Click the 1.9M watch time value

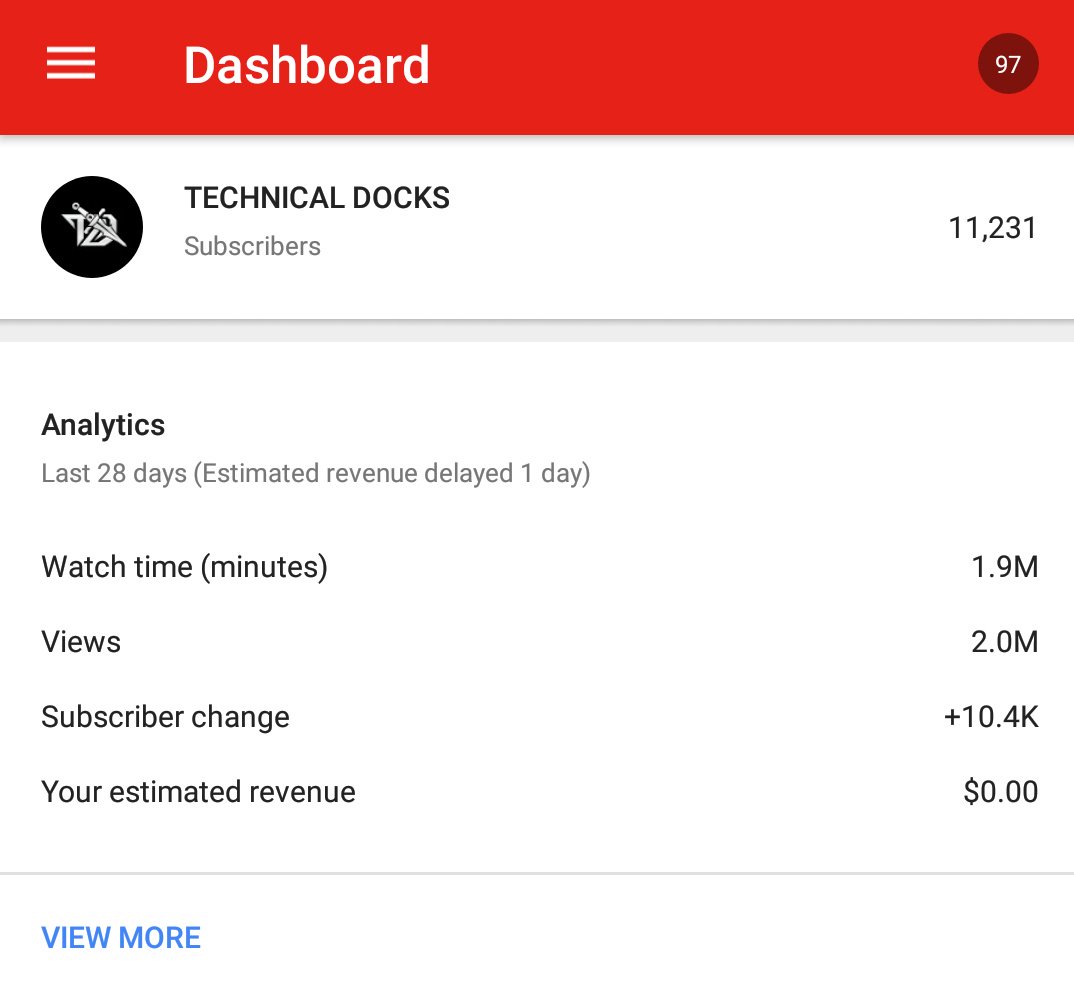tap(1005, 567)
